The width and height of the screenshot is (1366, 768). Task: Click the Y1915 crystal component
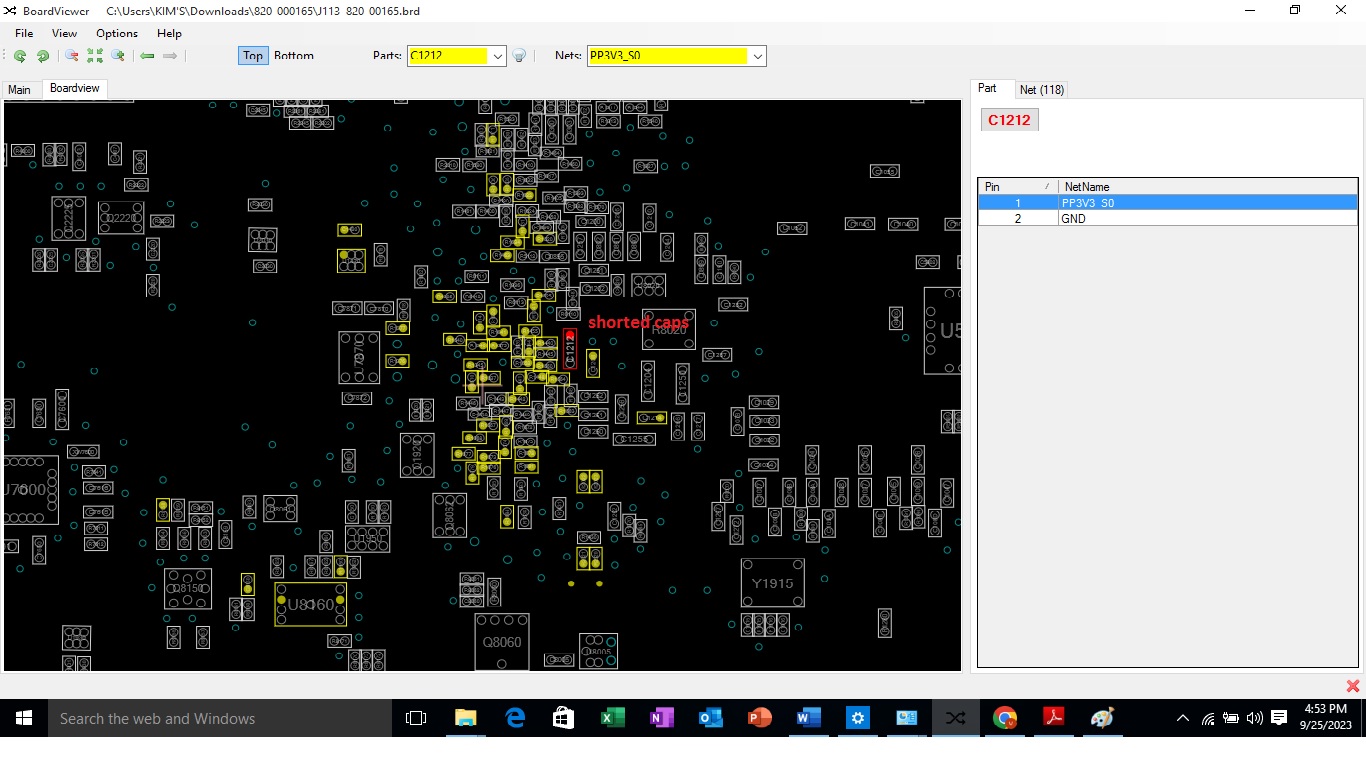[x=772, y=583]
